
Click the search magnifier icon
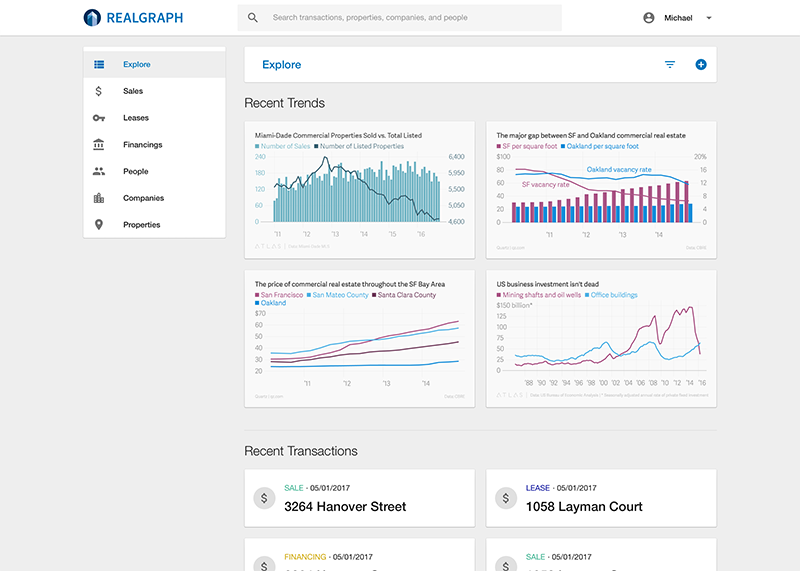pyautogui.click(x=253, y=18)
